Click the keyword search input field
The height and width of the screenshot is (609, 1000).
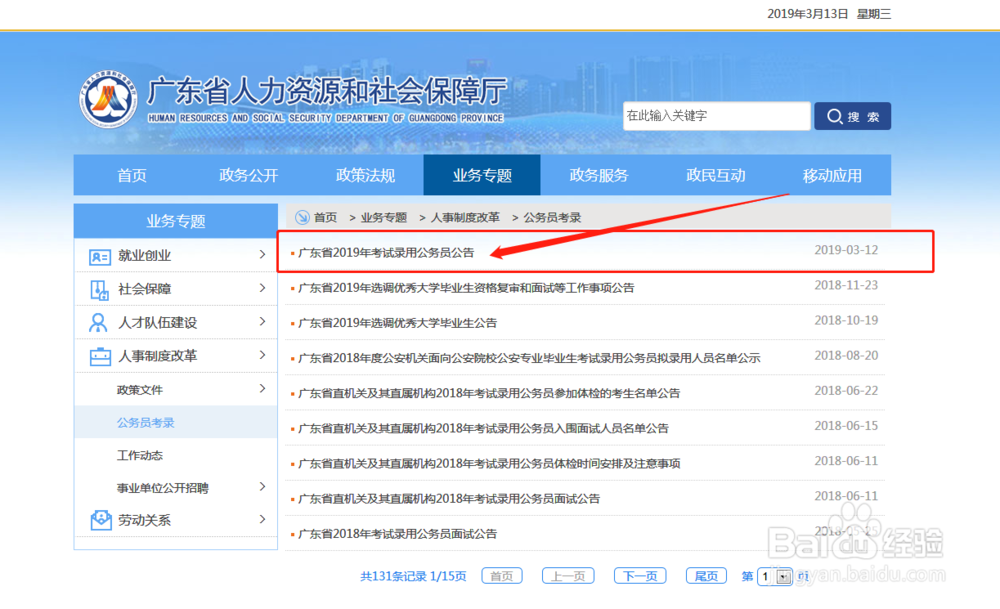click(716, 116)
